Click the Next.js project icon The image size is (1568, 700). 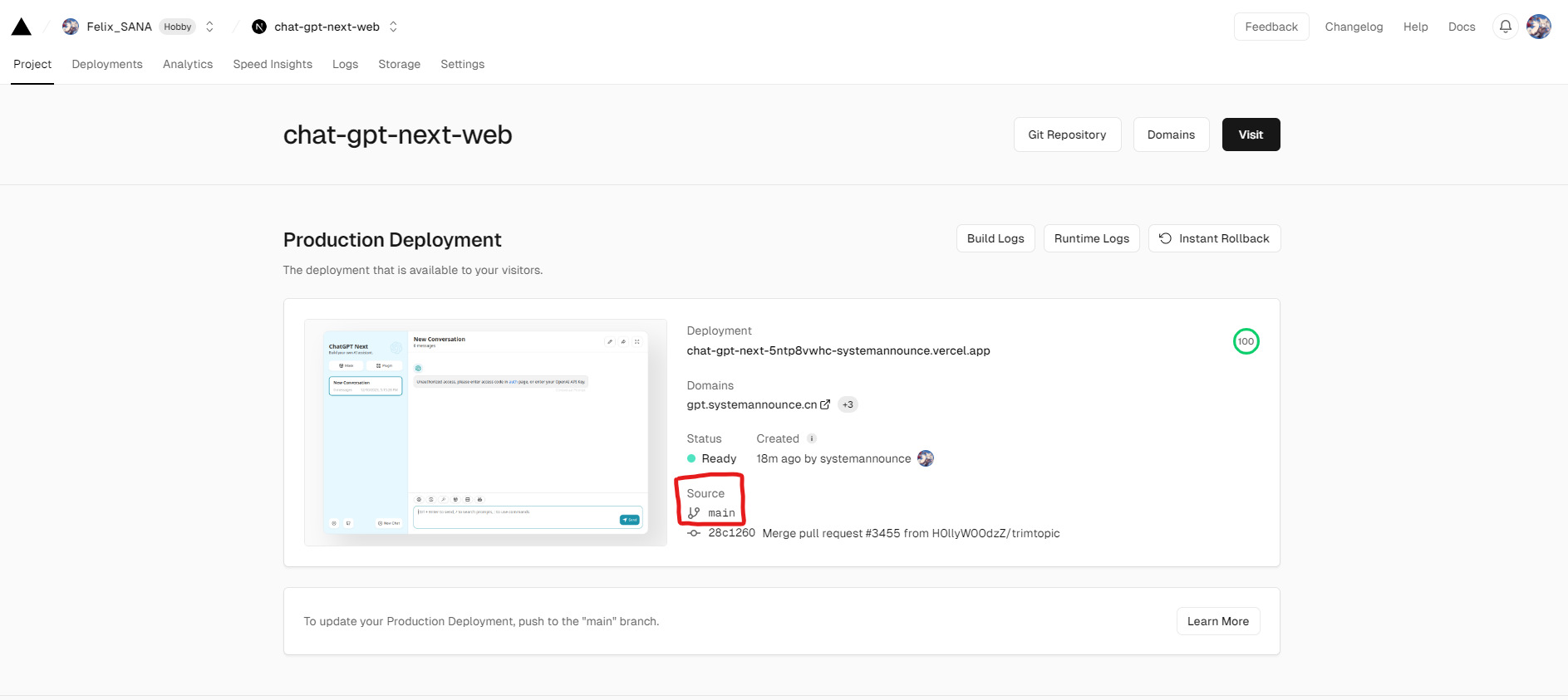click(259, 27)
